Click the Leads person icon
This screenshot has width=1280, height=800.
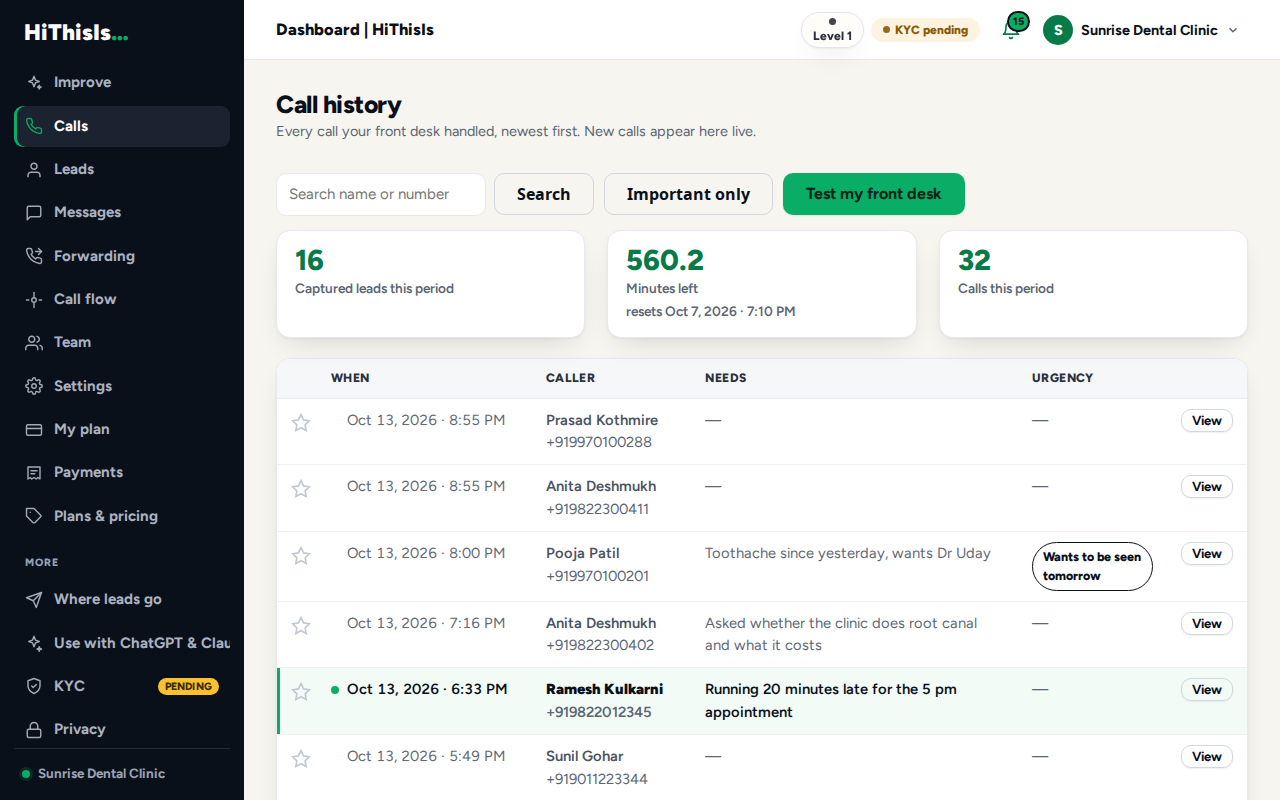[34, 170]
